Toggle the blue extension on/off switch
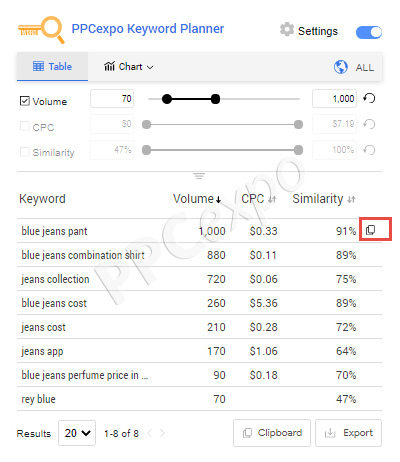The width and height of the screenshot is (400, 462). click(369, 32)
